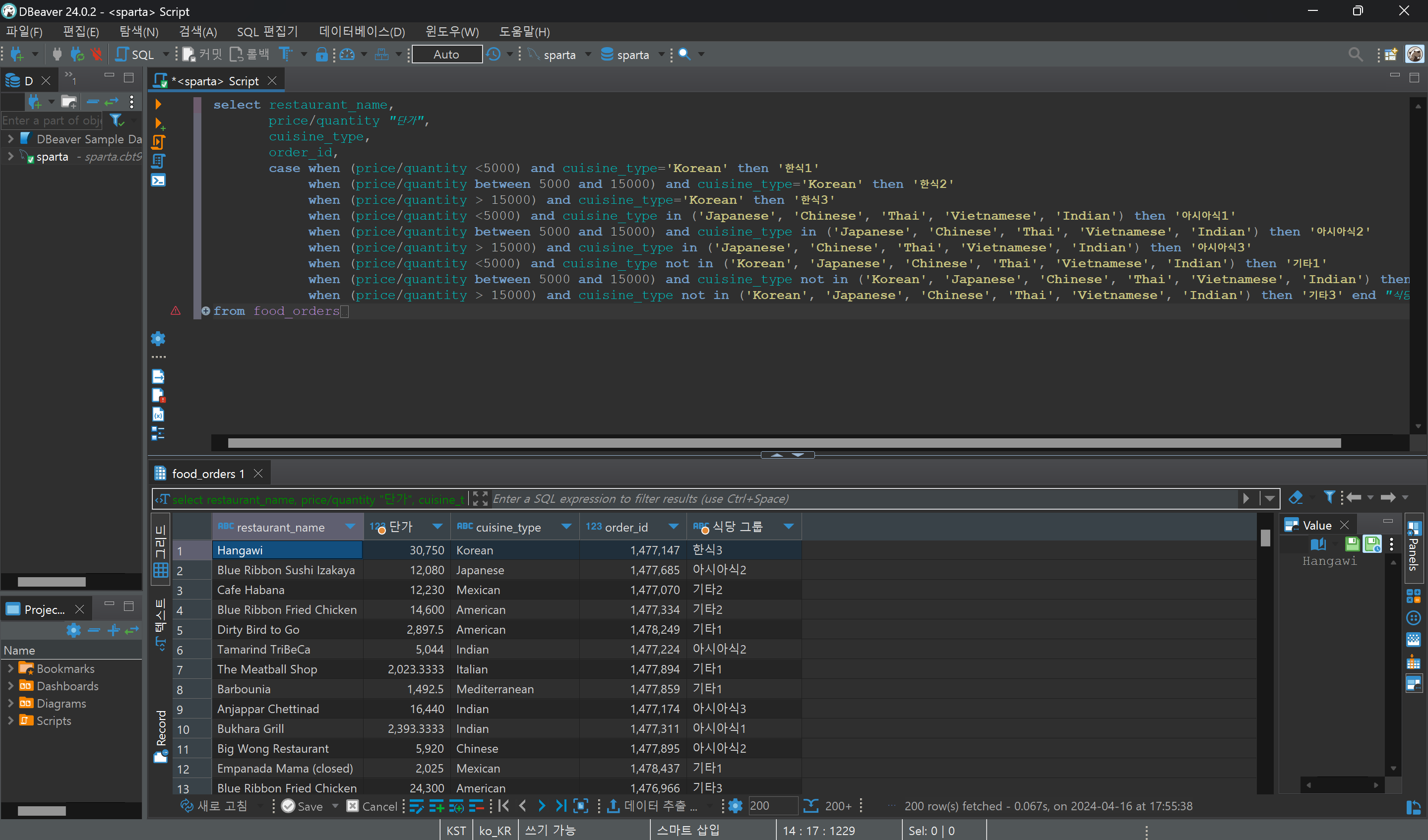Click the delete row icon in the results toolbar

pyautogui.click(x=476, y=806)
